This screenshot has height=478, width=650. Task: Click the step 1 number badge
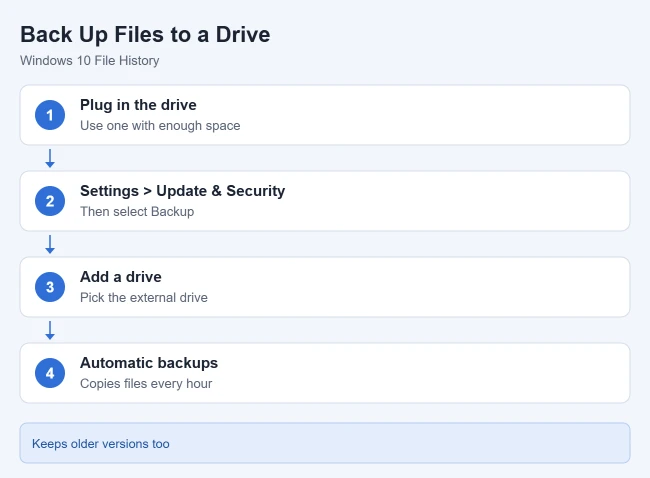(50, 115)
